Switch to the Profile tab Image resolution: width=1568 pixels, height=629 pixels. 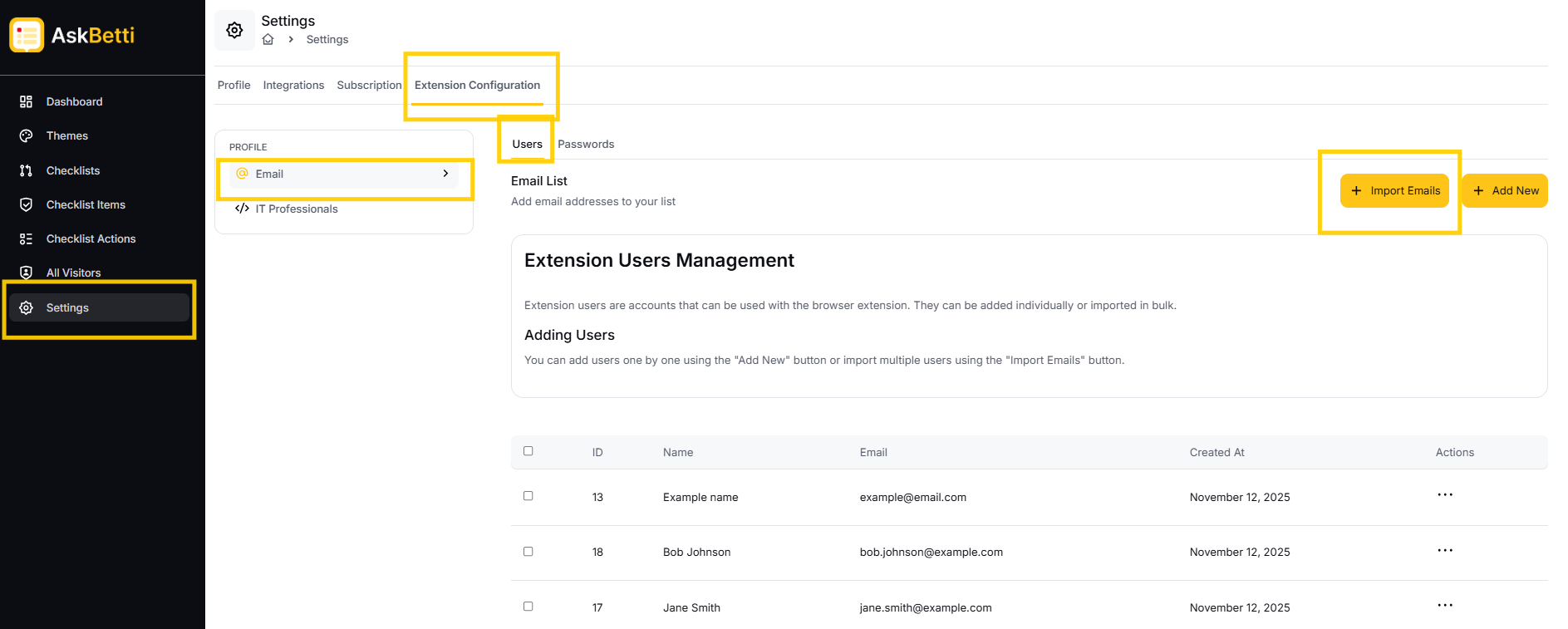pos(233,85)
